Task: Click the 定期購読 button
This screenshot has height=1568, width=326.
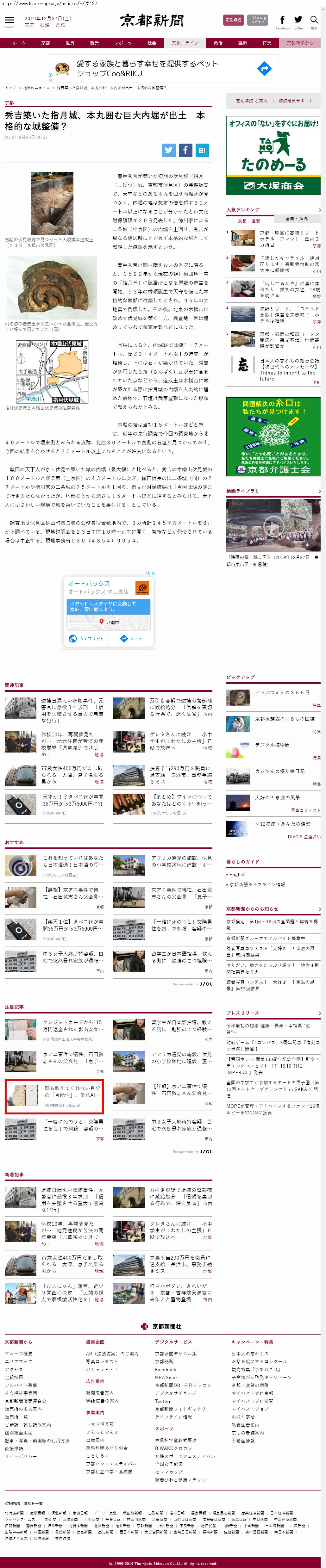Action: tap(233, 20)
